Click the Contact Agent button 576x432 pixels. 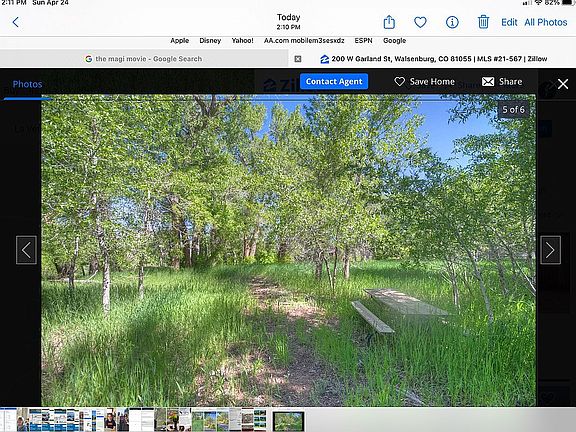[334, 82]
